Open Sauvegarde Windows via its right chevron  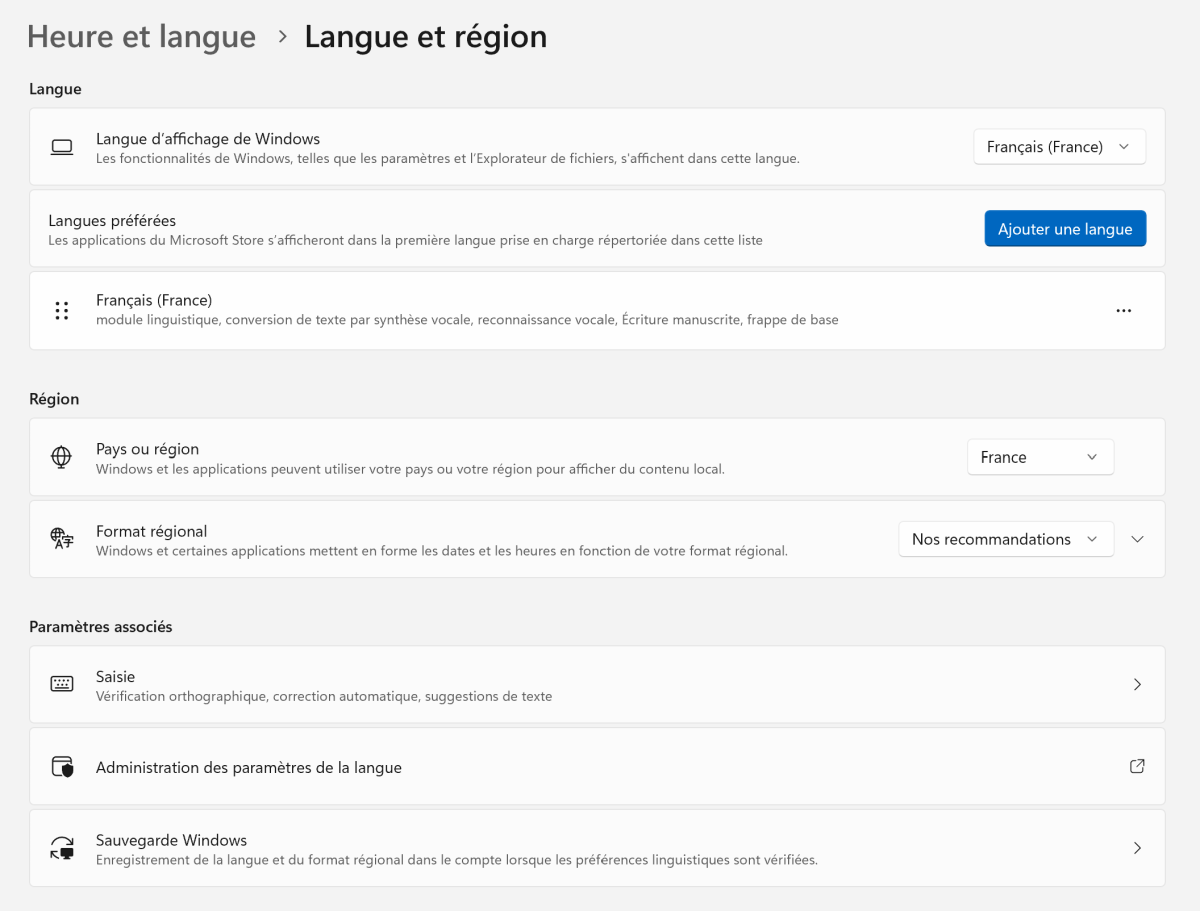point(1137,848)
